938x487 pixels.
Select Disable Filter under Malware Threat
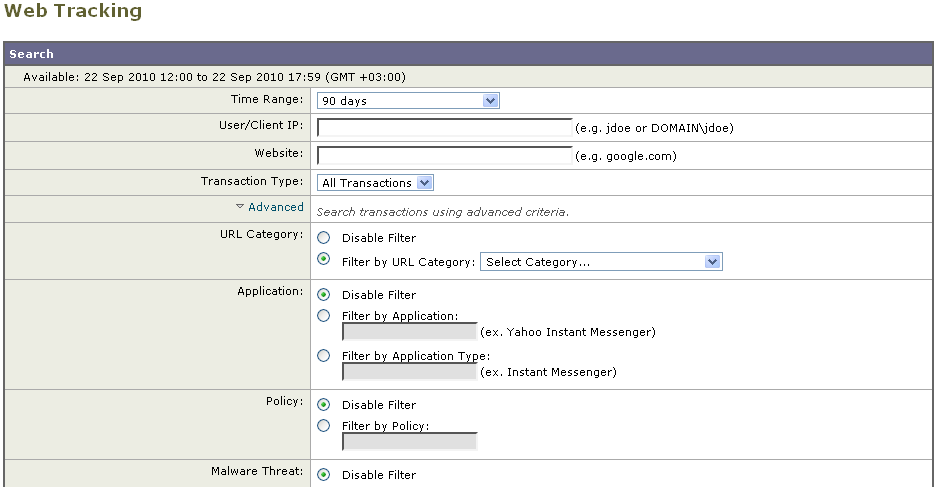coord(324,474)
